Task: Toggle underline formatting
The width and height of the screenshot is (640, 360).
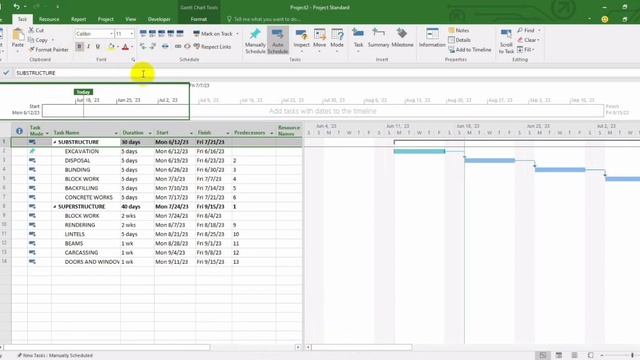Action: (98, 47)
